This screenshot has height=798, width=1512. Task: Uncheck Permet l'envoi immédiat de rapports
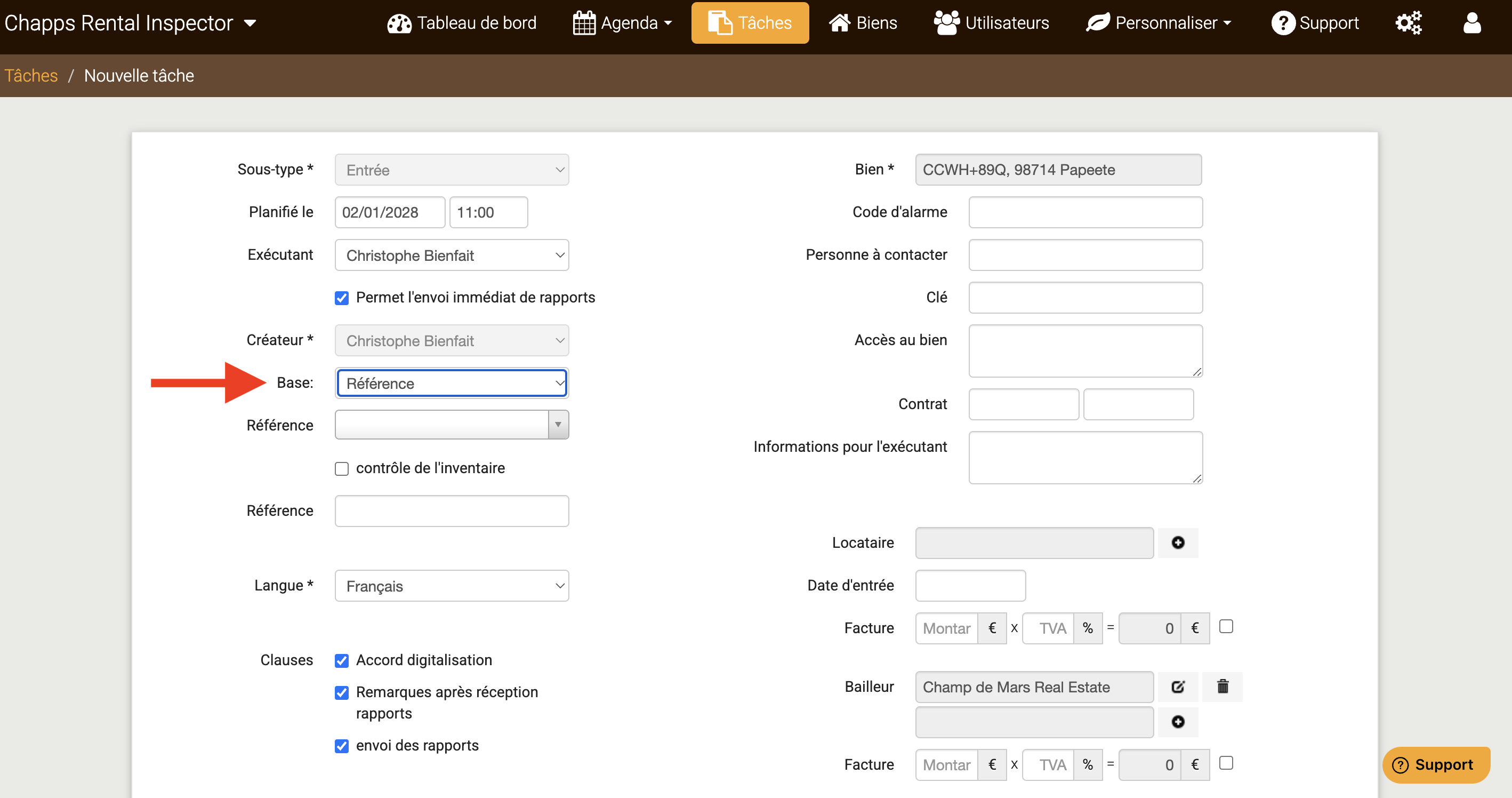click(x=342, y=298)
